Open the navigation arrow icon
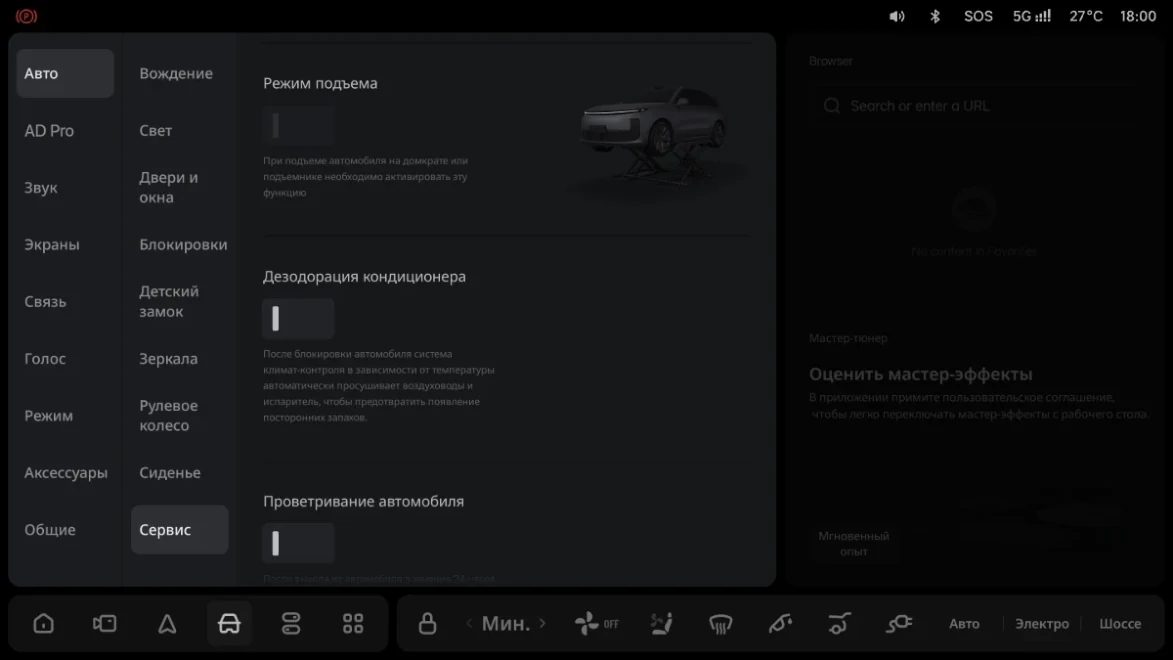 pyautogui.click(x=167, y=623)
